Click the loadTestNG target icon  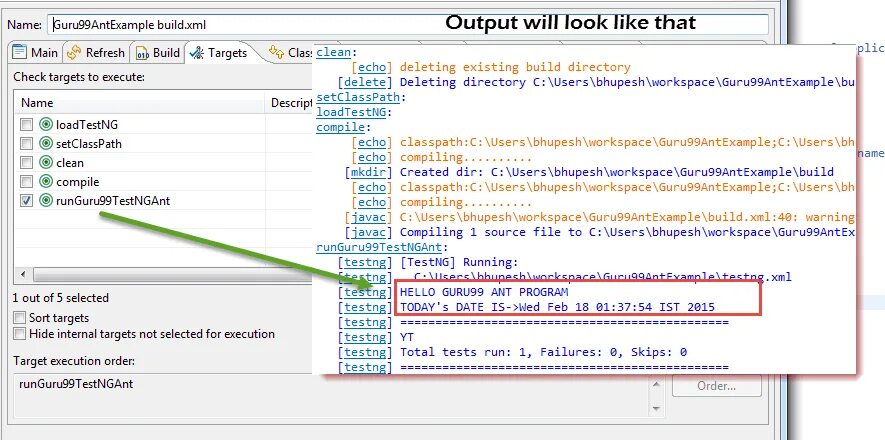click(x=46, y=125)
